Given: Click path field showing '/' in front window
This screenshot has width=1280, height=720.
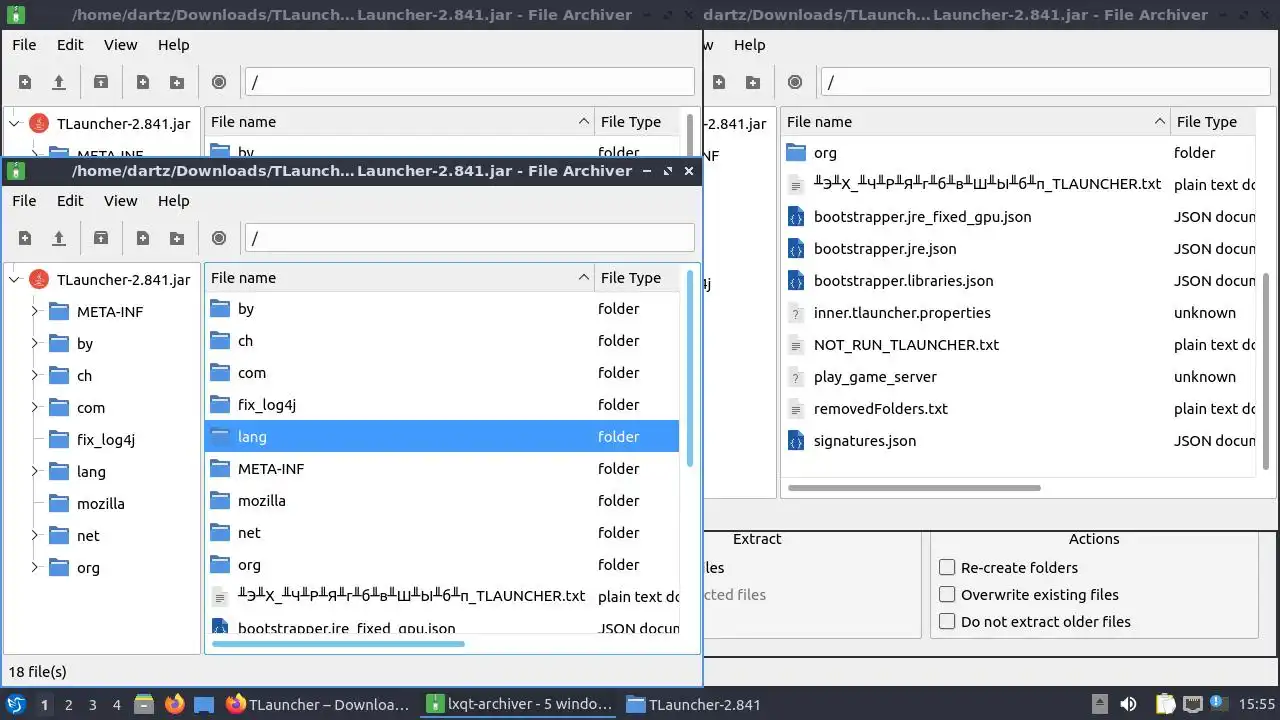Looking at the screenshot, I should coord(469,238).
